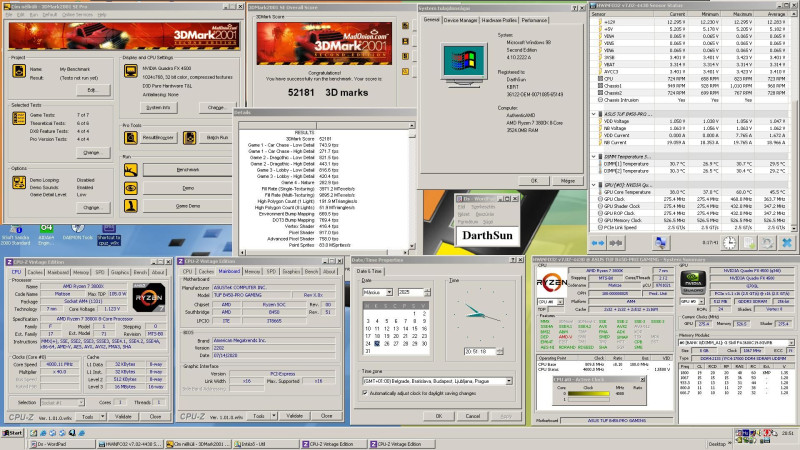Switch to Memory tab in left CPU-Z

click(81, 272)
